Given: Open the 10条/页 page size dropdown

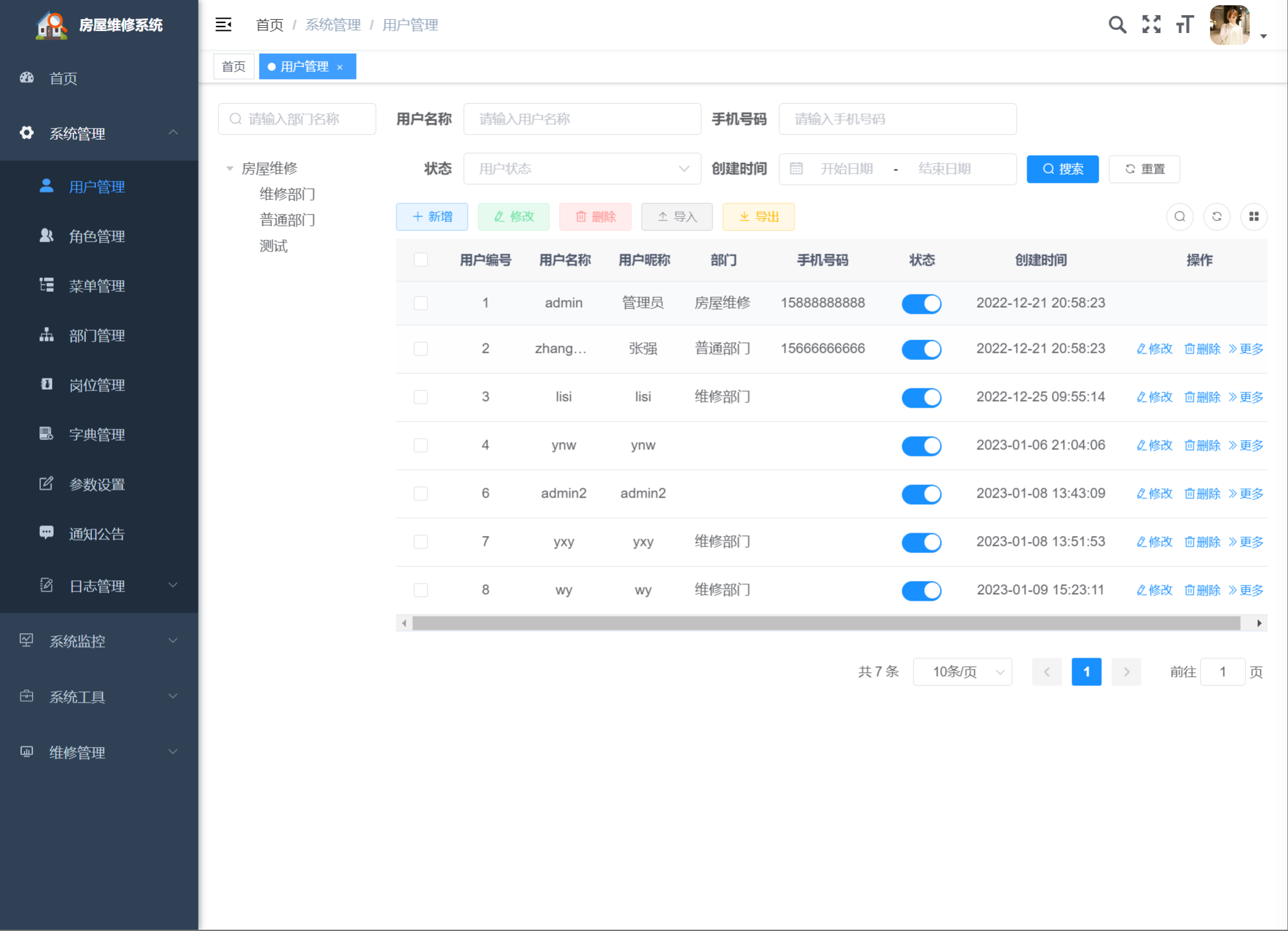Looking at the screenshot, I should click(962, 672).
